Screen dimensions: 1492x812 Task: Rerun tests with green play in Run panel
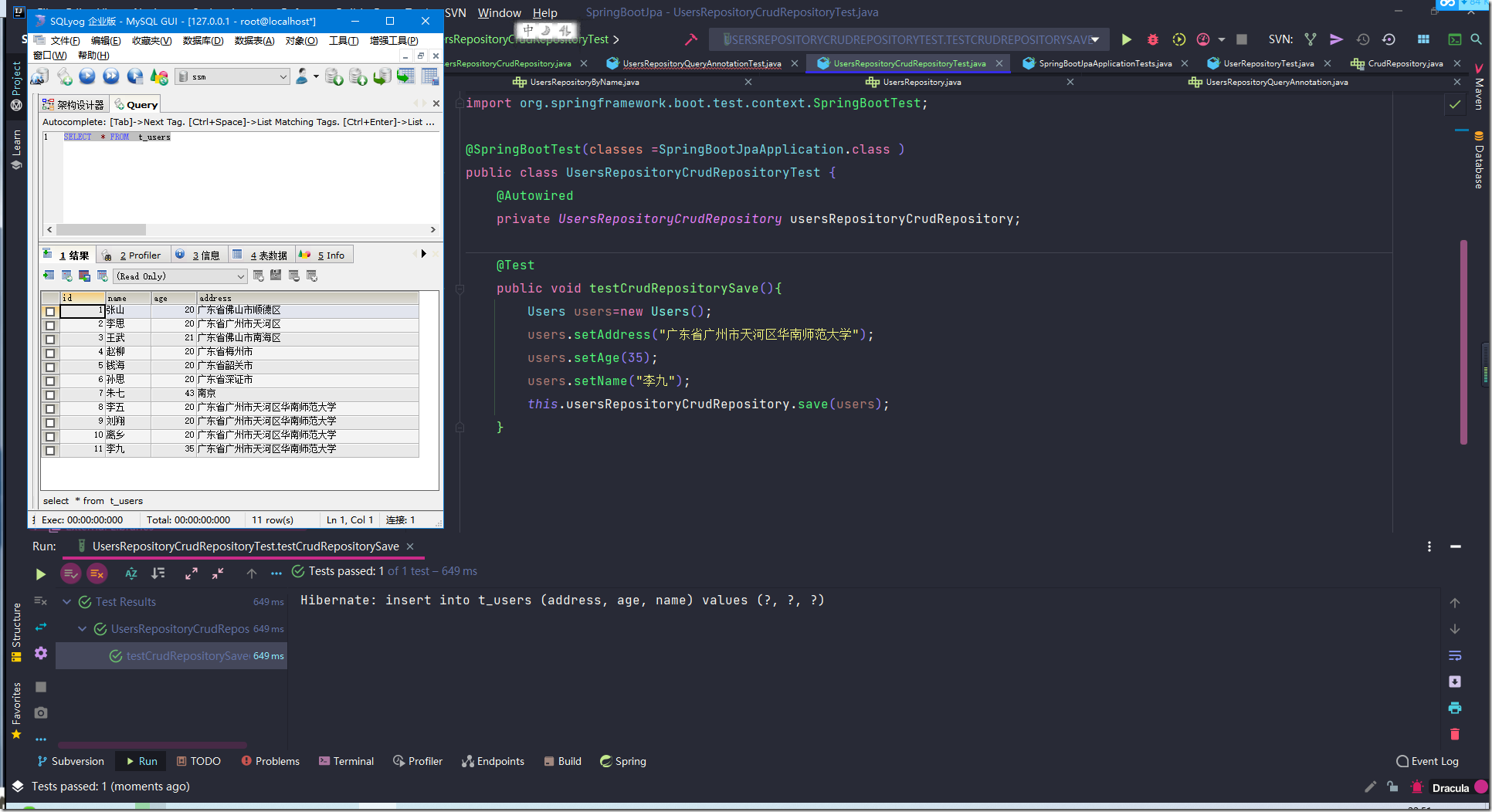[x=41, y=573]
